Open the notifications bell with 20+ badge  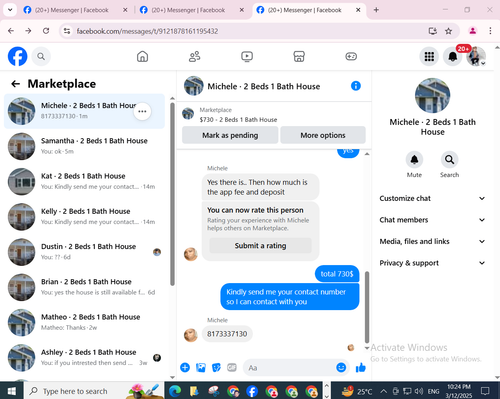(452, 57)
